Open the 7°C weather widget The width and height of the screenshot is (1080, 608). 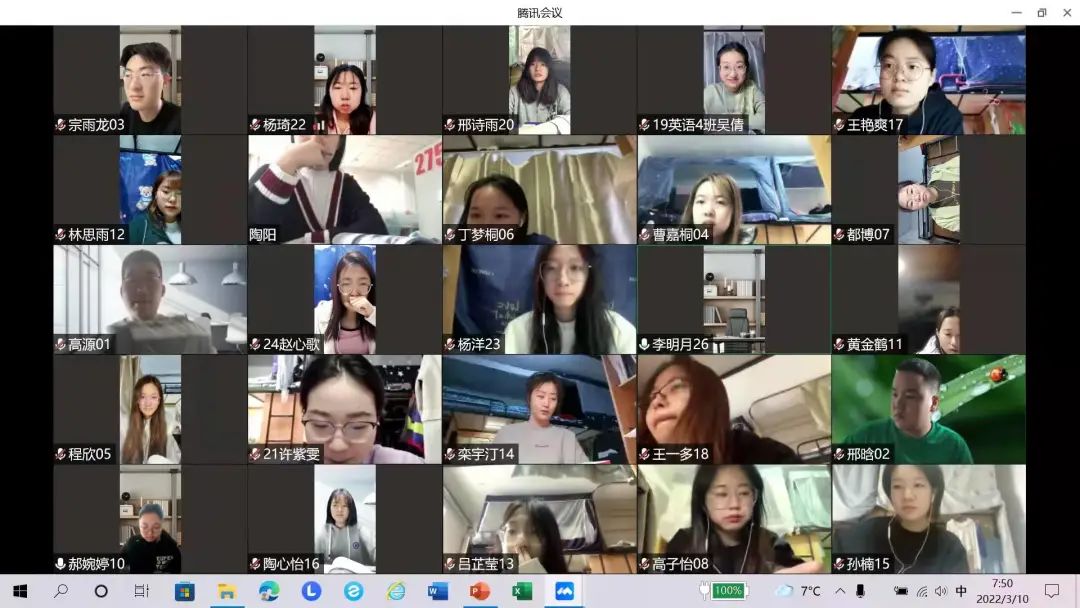(798, 591)
